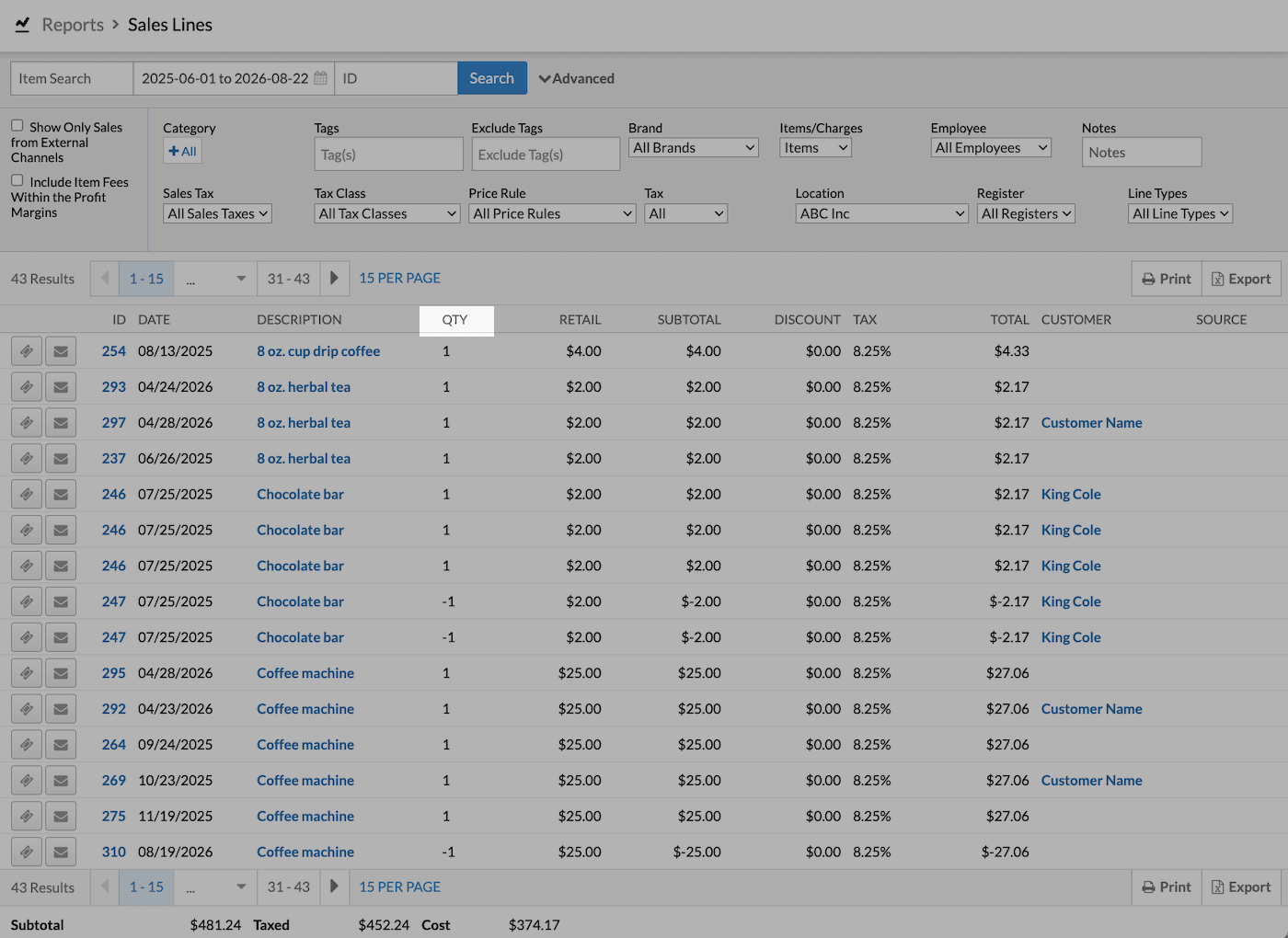1288x938 pixels.
Task: Open 8 oz. cup drip coffee item
Action: [318, 351]
